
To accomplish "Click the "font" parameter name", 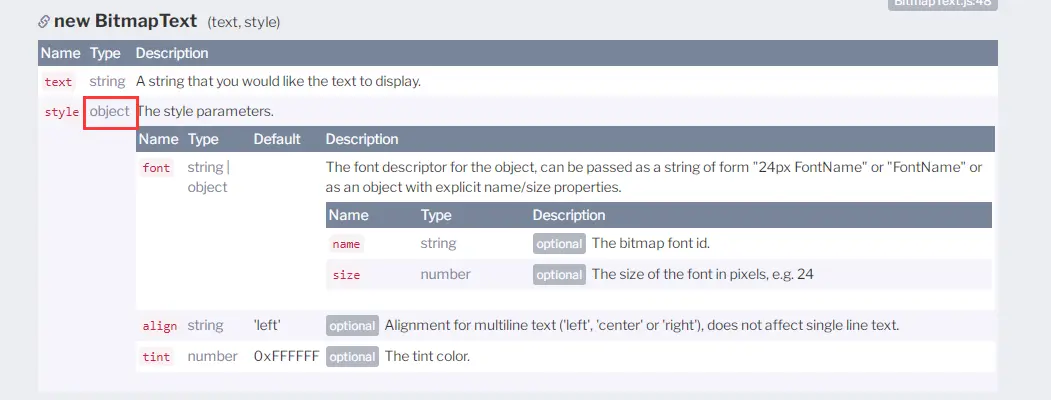I will click(x=156, y=168).
